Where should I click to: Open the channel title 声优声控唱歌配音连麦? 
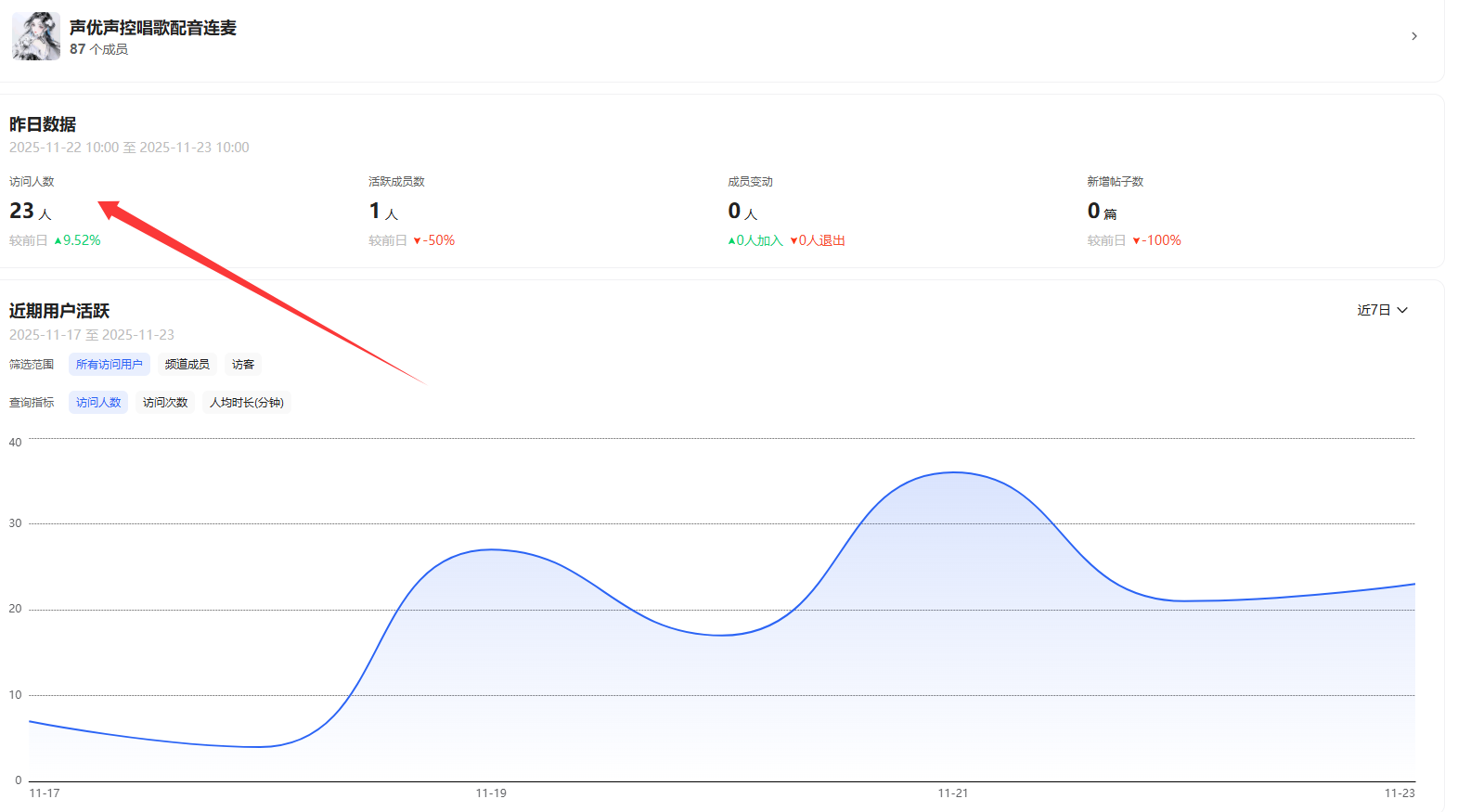tap(153, 28)
